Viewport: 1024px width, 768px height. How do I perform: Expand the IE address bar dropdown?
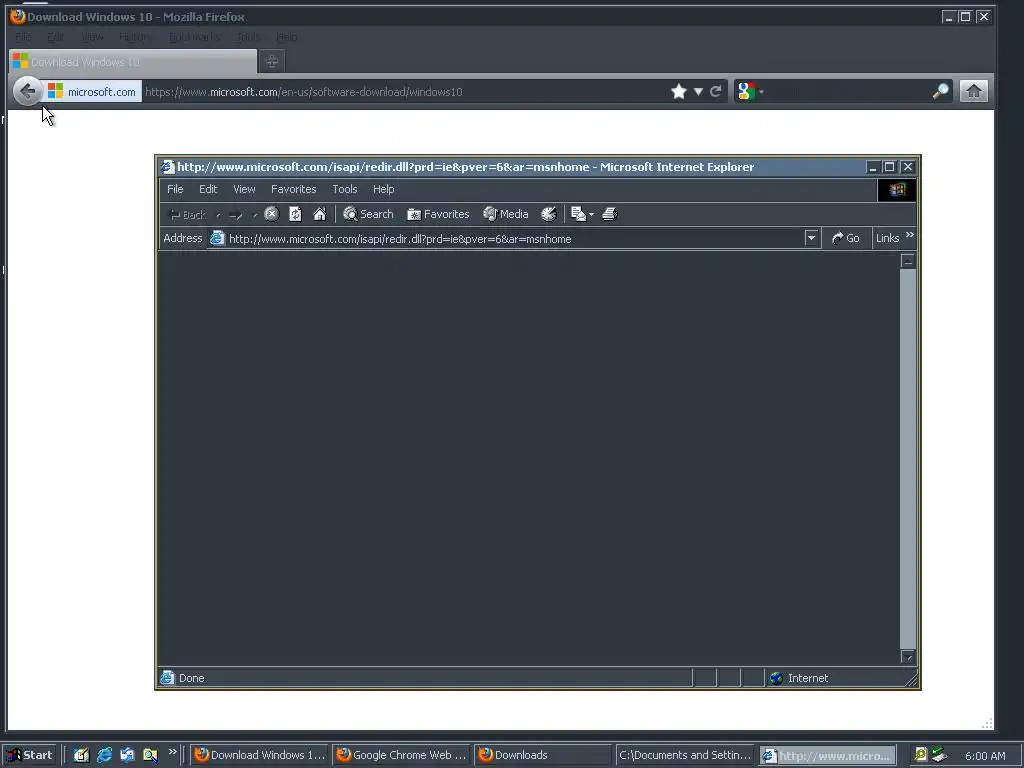pyautogui.click(x=811, y=238)
